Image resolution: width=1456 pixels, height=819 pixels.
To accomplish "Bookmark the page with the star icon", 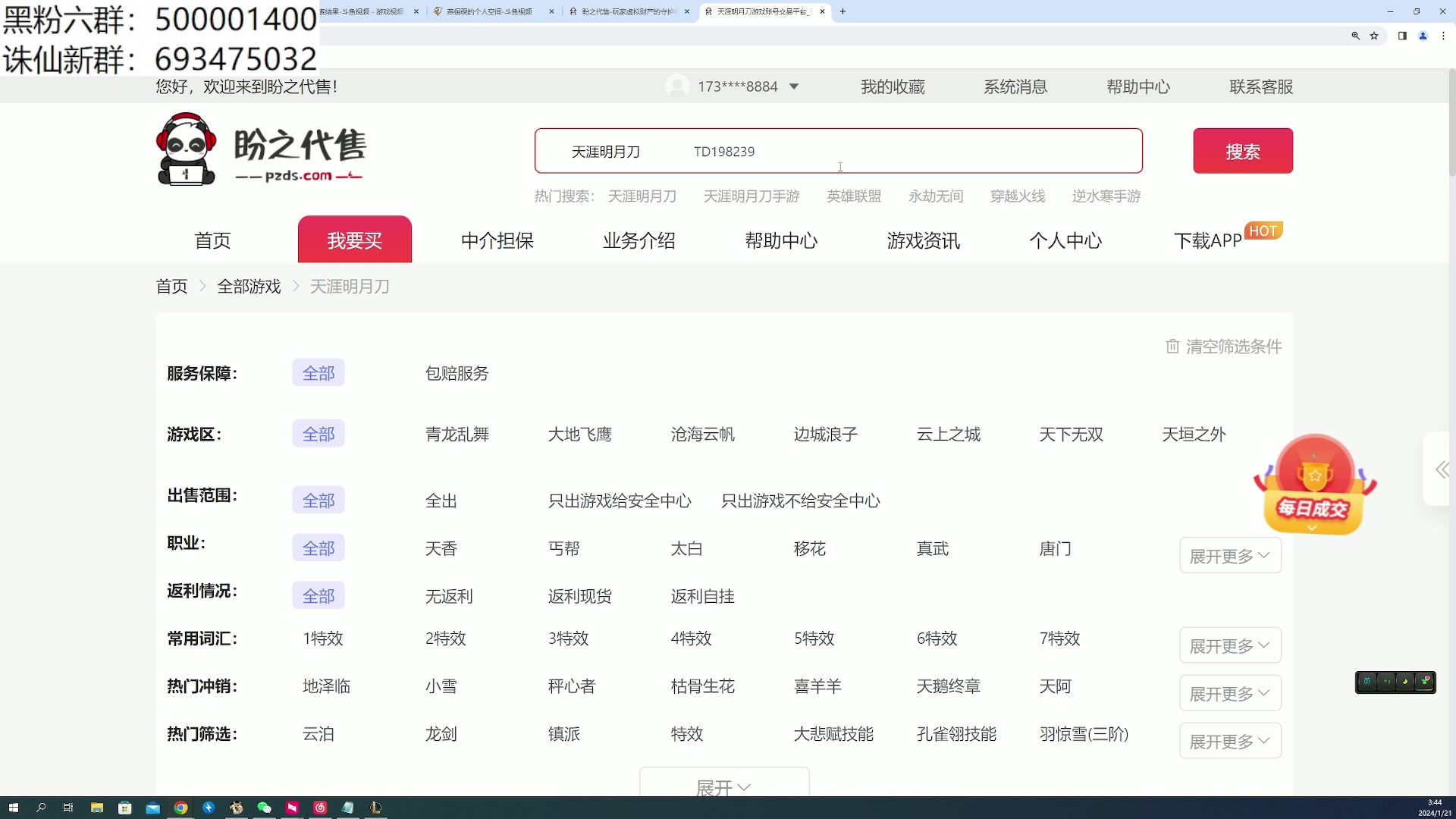I will coord(1375,36).
